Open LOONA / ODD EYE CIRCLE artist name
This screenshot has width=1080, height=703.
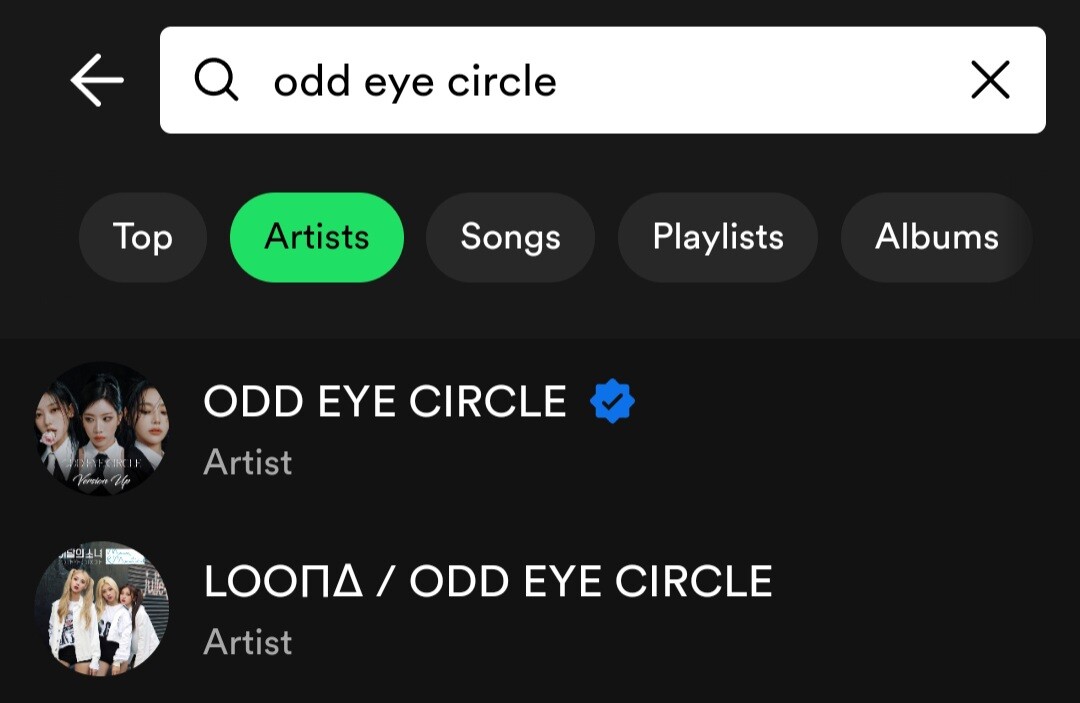tap(488, 582)
